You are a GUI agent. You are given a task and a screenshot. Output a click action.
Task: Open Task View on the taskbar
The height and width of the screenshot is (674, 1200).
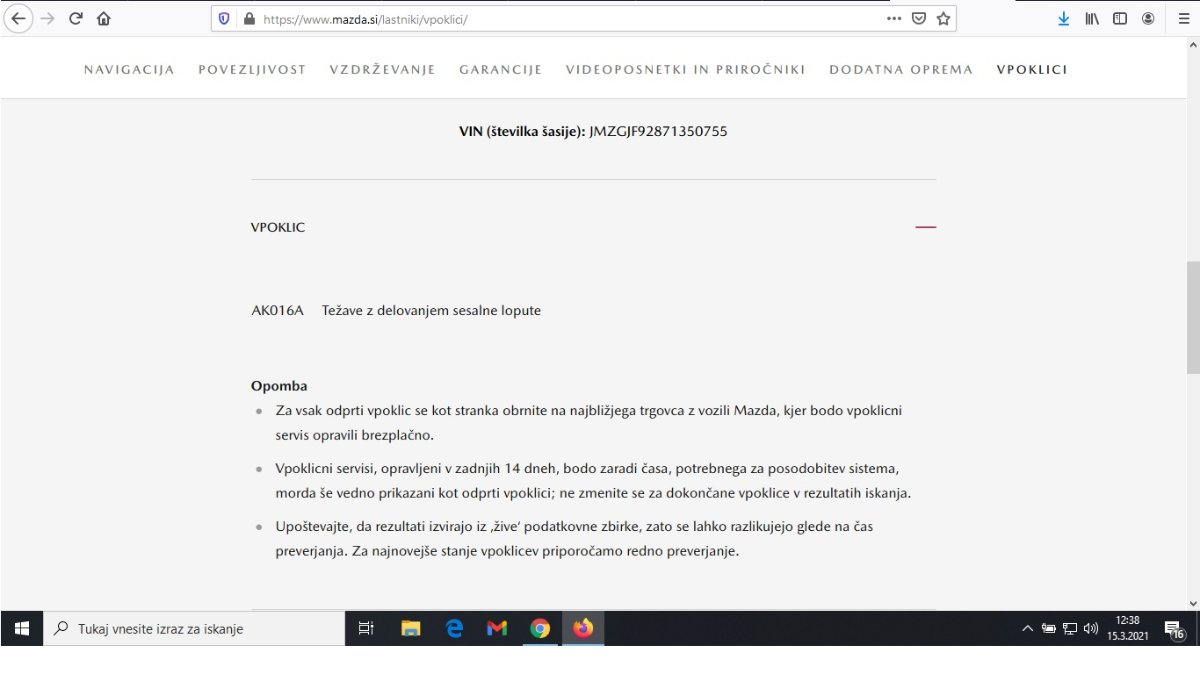366,629
